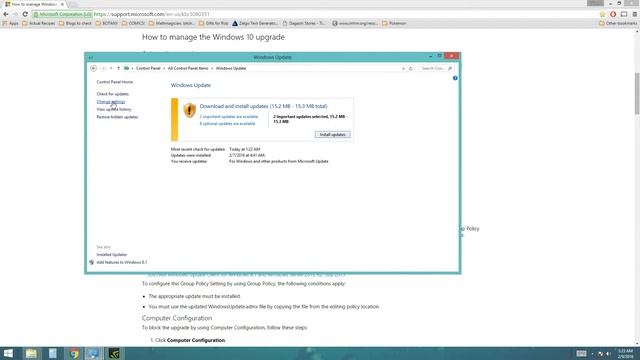The height and width of the screenshot is (360, 640).
Task: Open the Control Panel taskbar icon
Action: 93,353
